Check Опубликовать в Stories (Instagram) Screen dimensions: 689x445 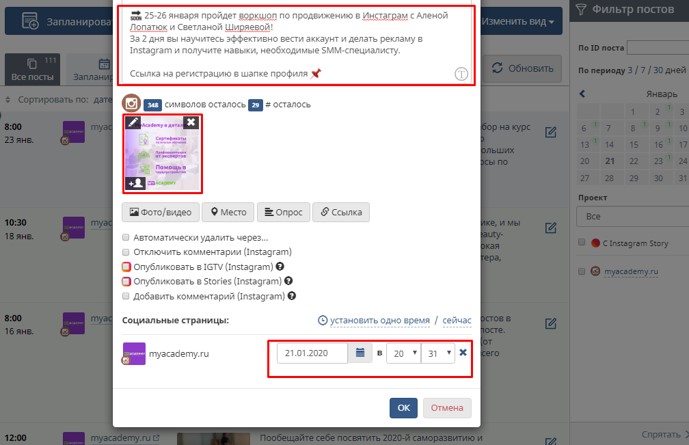(126, 281)
